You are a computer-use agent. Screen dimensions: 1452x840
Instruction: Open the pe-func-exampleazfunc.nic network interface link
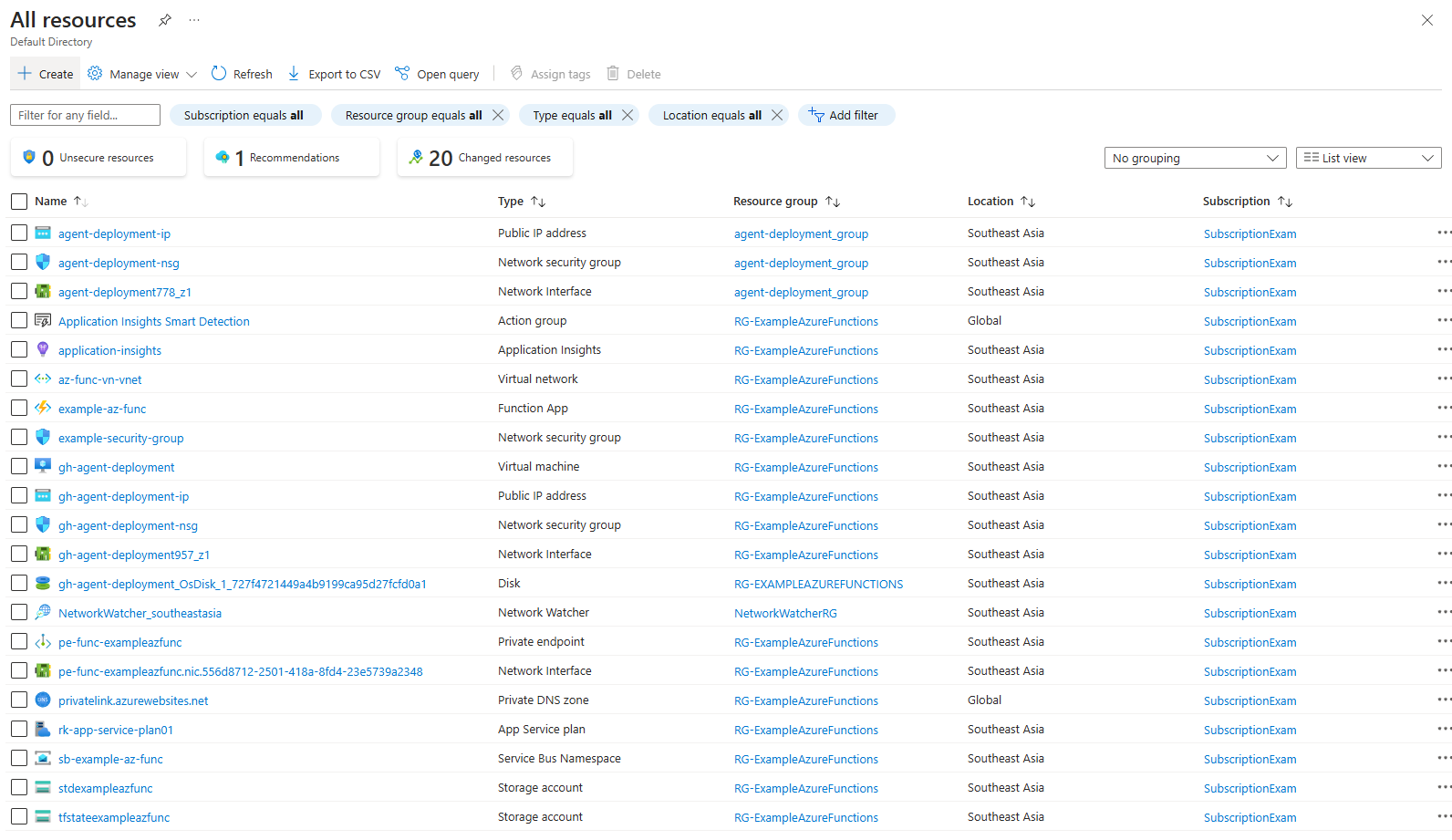click(x=241, y=671)
